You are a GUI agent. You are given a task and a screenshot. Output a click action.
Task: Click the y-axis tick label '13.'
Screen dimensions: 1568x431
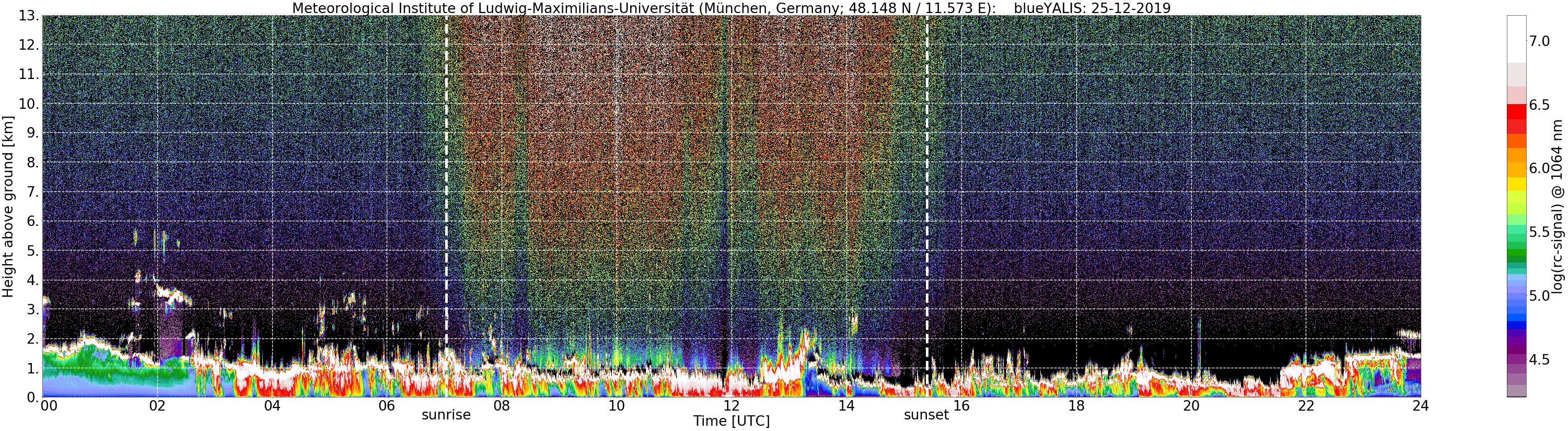(x=29, y=16)
